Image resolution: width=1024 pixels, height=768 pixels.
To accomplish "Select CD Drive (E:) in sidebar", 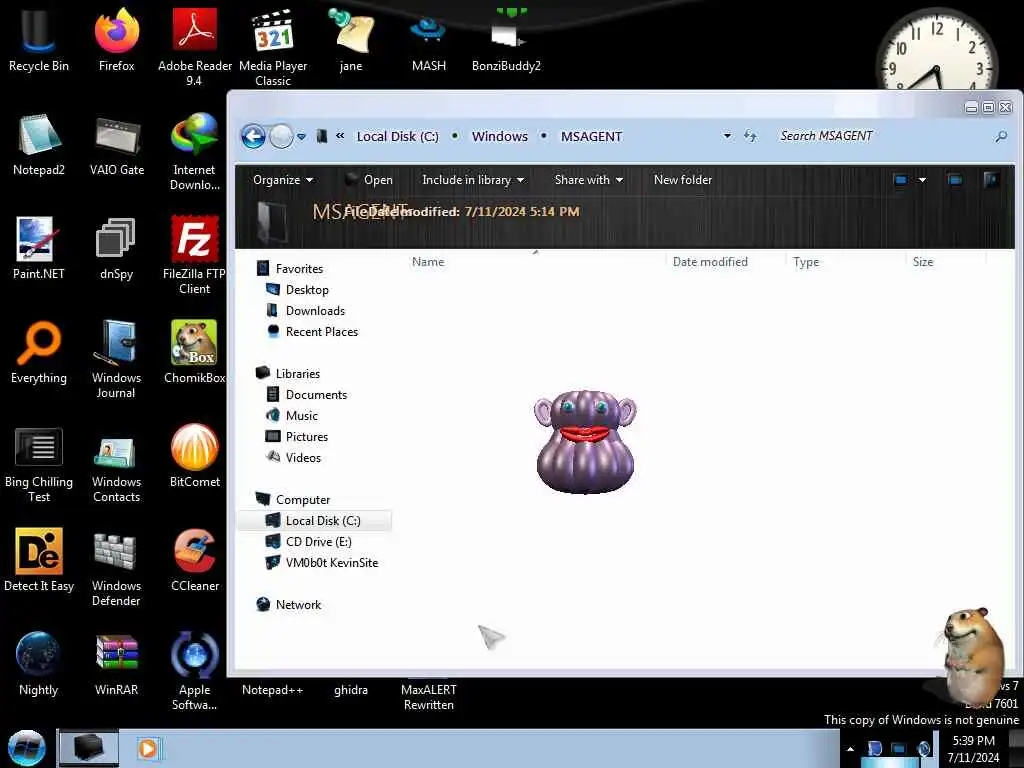I will [309, 542].
